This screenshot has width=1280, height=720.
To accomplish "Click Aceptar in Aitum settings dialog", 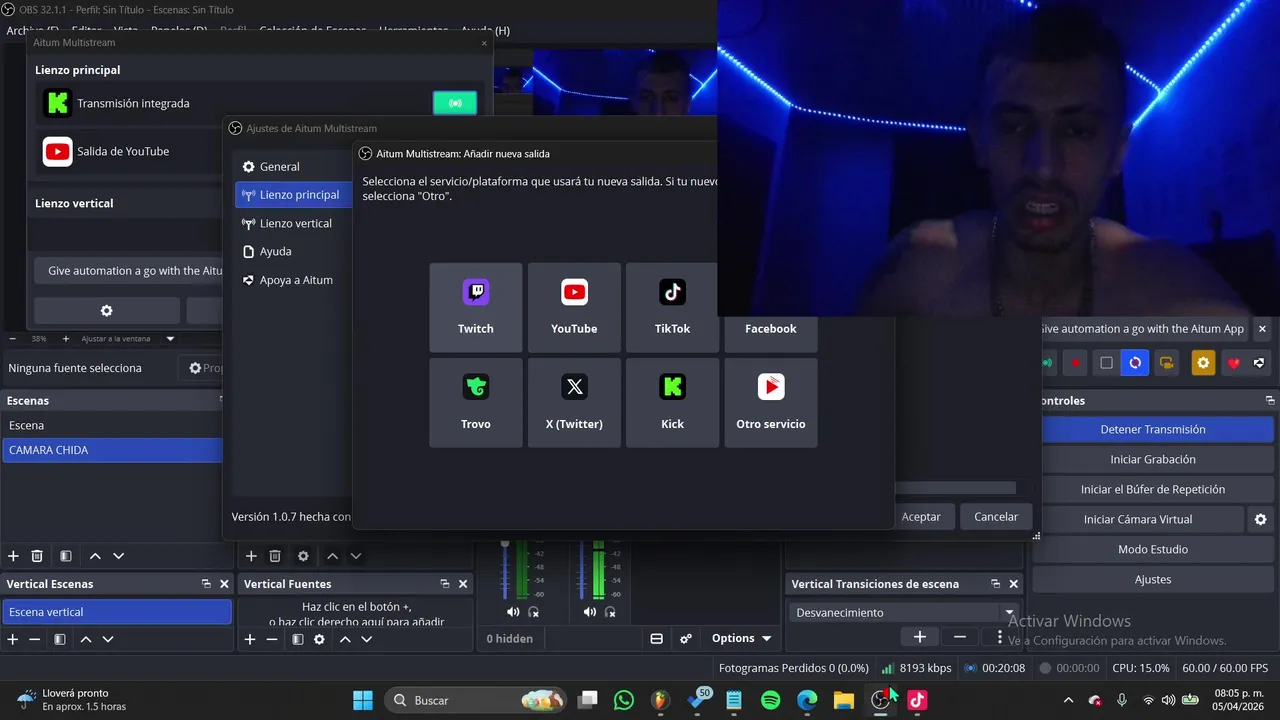I will (921, 517).
